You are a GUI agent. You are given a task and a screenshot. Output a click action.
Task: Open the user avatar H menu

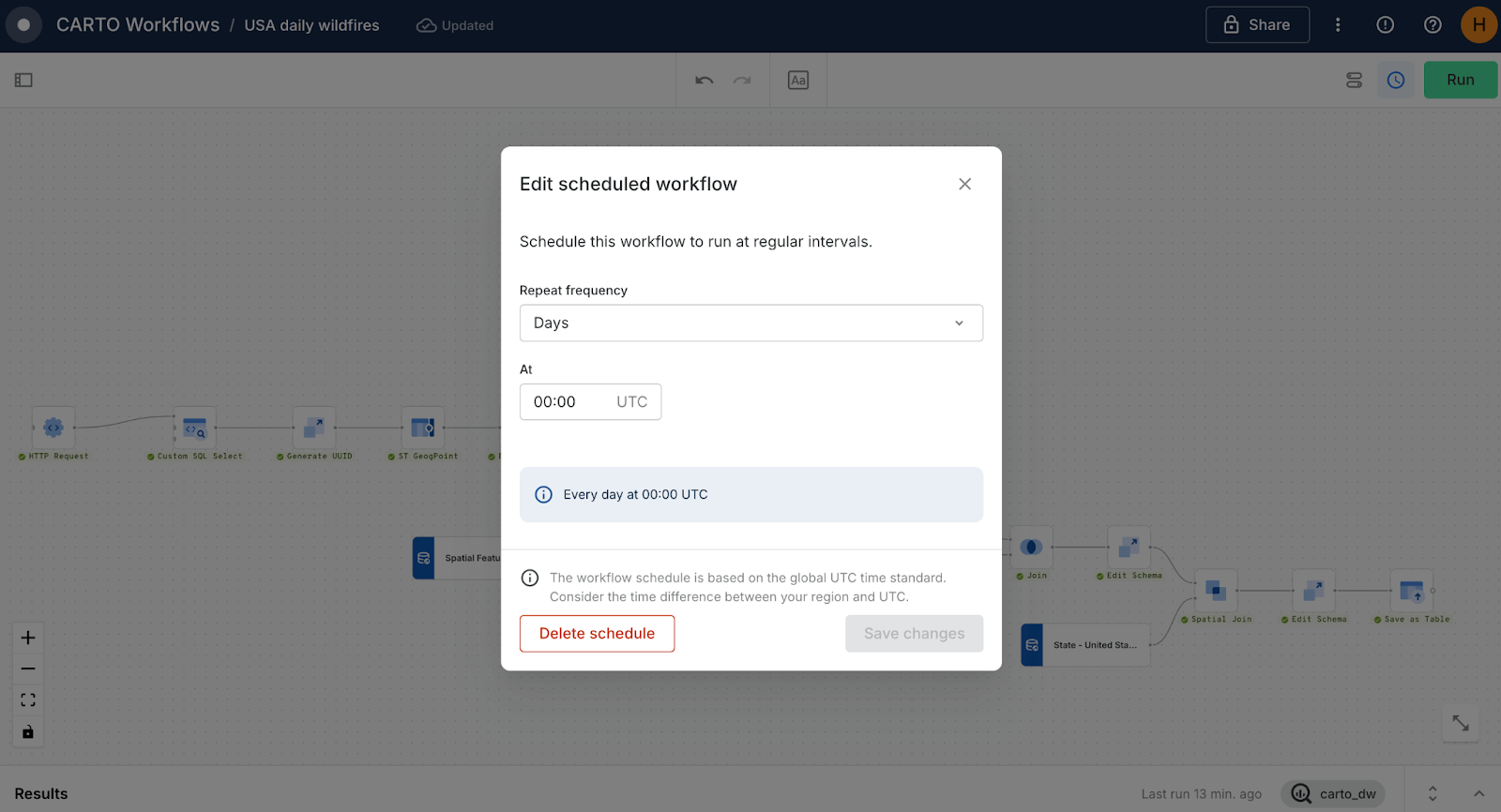[1478, 25]
